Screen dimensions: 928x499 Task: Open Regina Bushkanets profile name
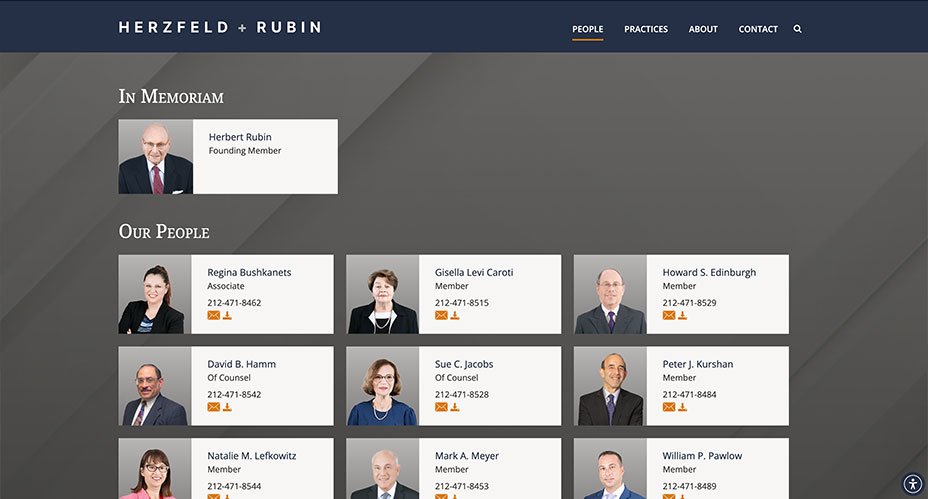(x=249, y=272)
